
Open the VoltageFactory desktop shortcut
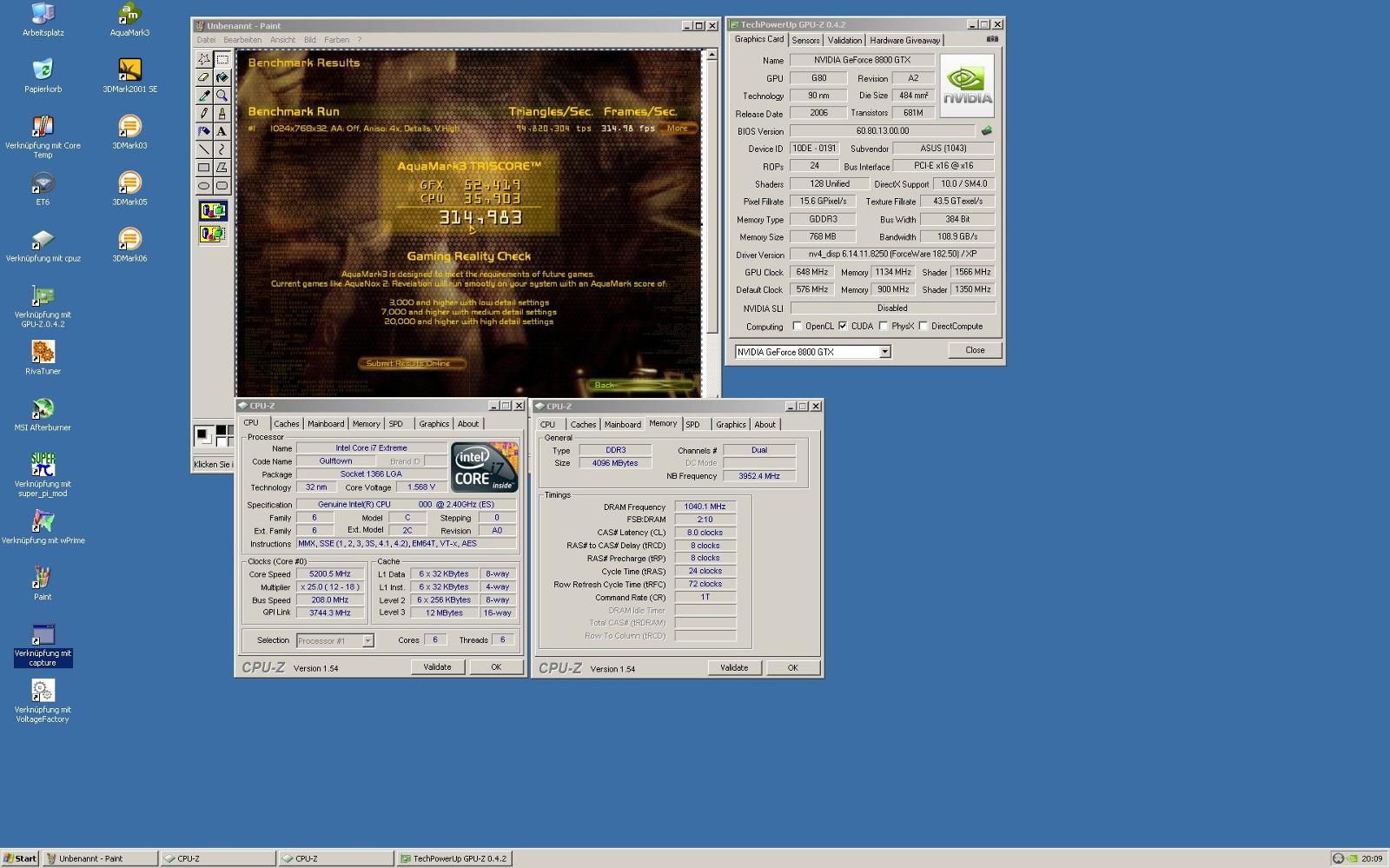43,700
